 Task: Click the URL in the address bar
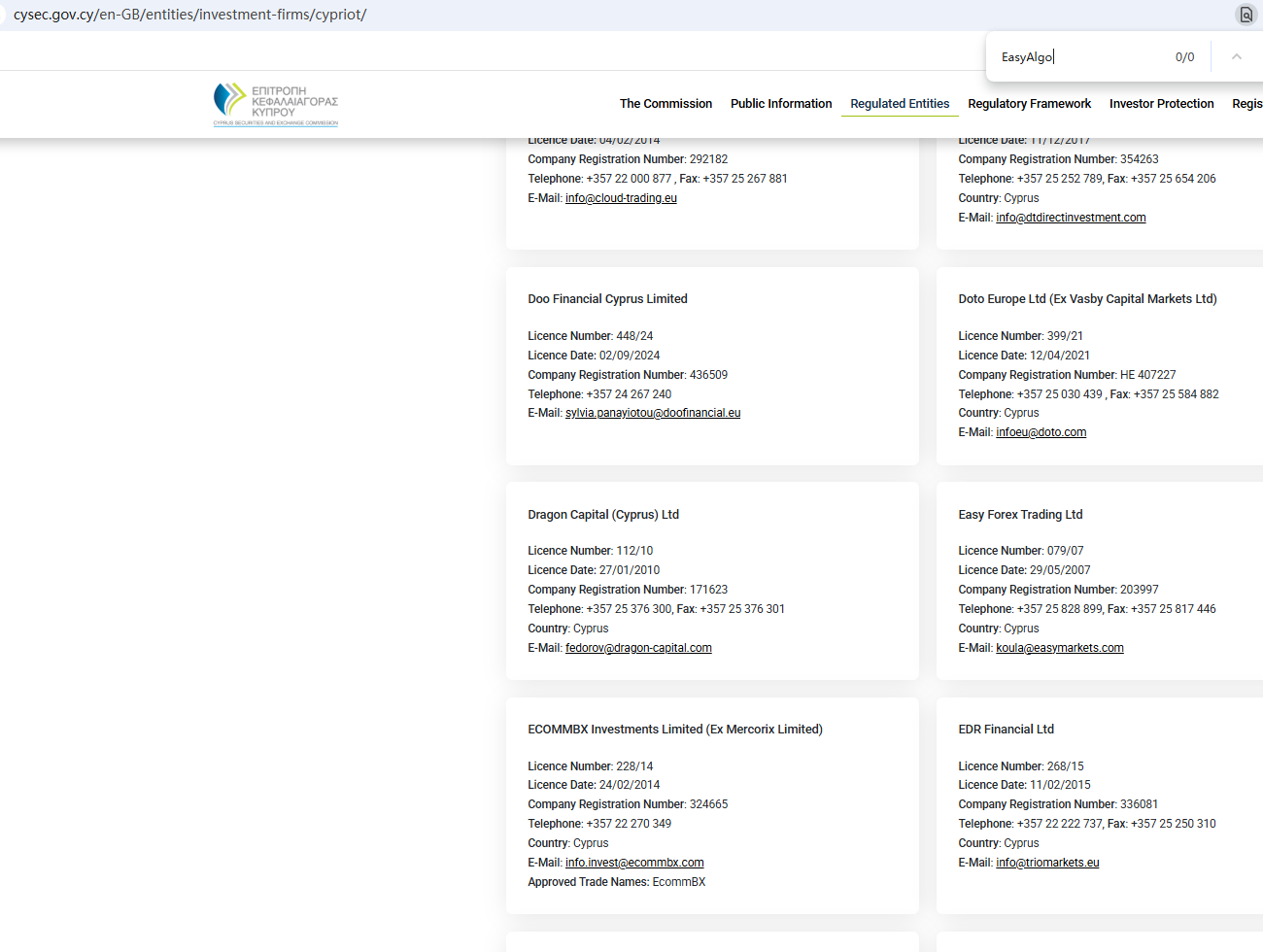(x=190, y=15)
